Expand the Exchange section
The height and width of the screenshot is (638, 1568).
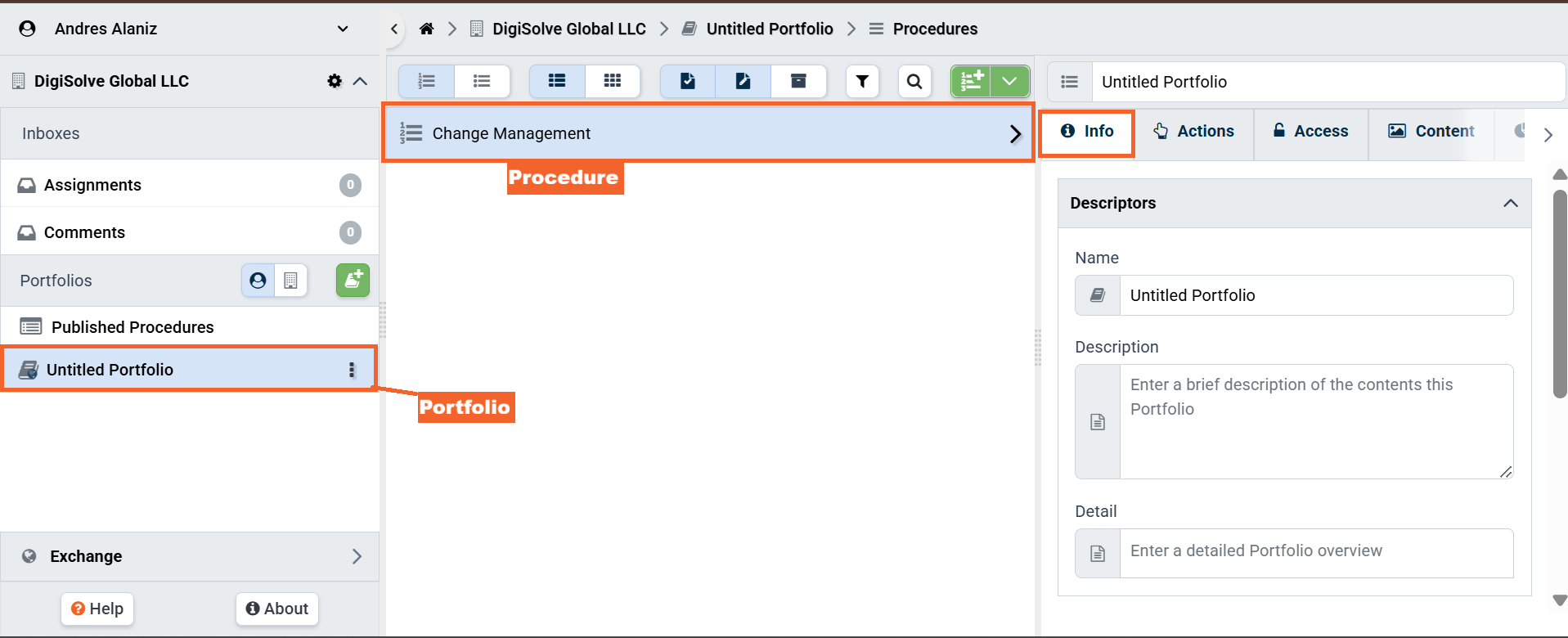coord(356,556)
